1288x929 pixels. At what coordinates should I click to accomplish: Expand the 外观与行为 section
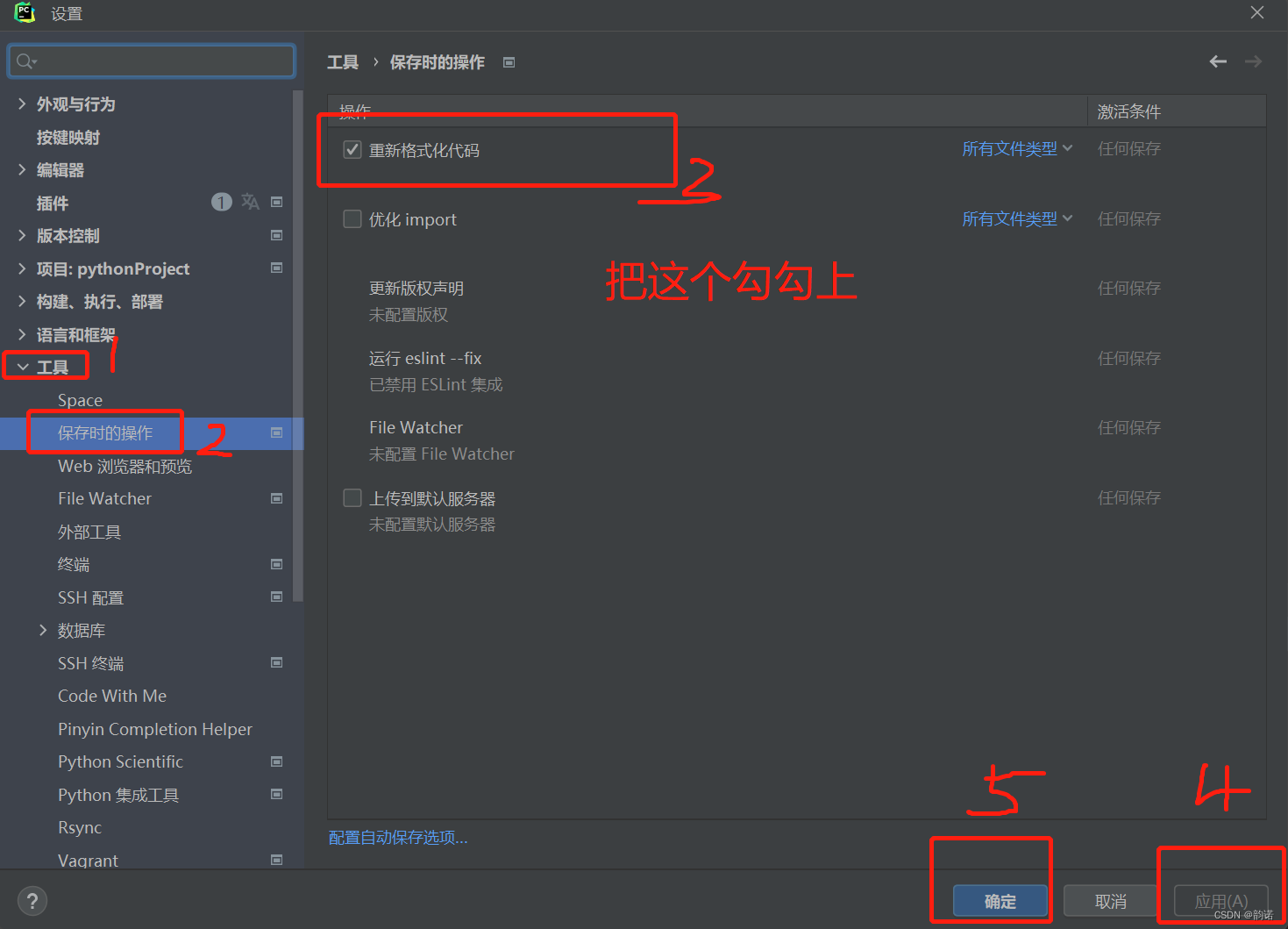[22, 104]
